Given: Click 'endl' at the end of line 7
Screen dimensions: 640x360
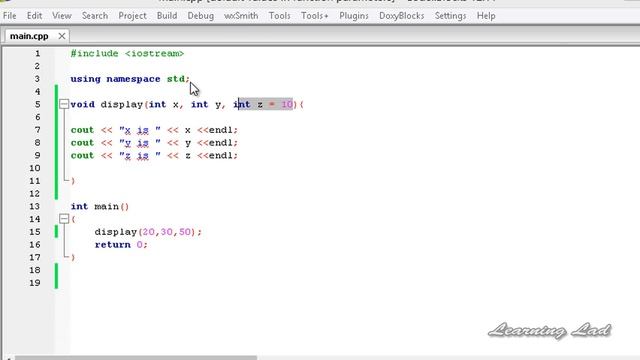Looking at the screenshot, I should [x=221, y=130].
